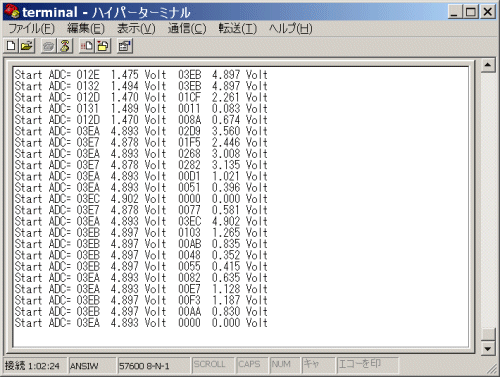Click the Properties toolbar icon
500x377 pixels.
coord(125,46)
